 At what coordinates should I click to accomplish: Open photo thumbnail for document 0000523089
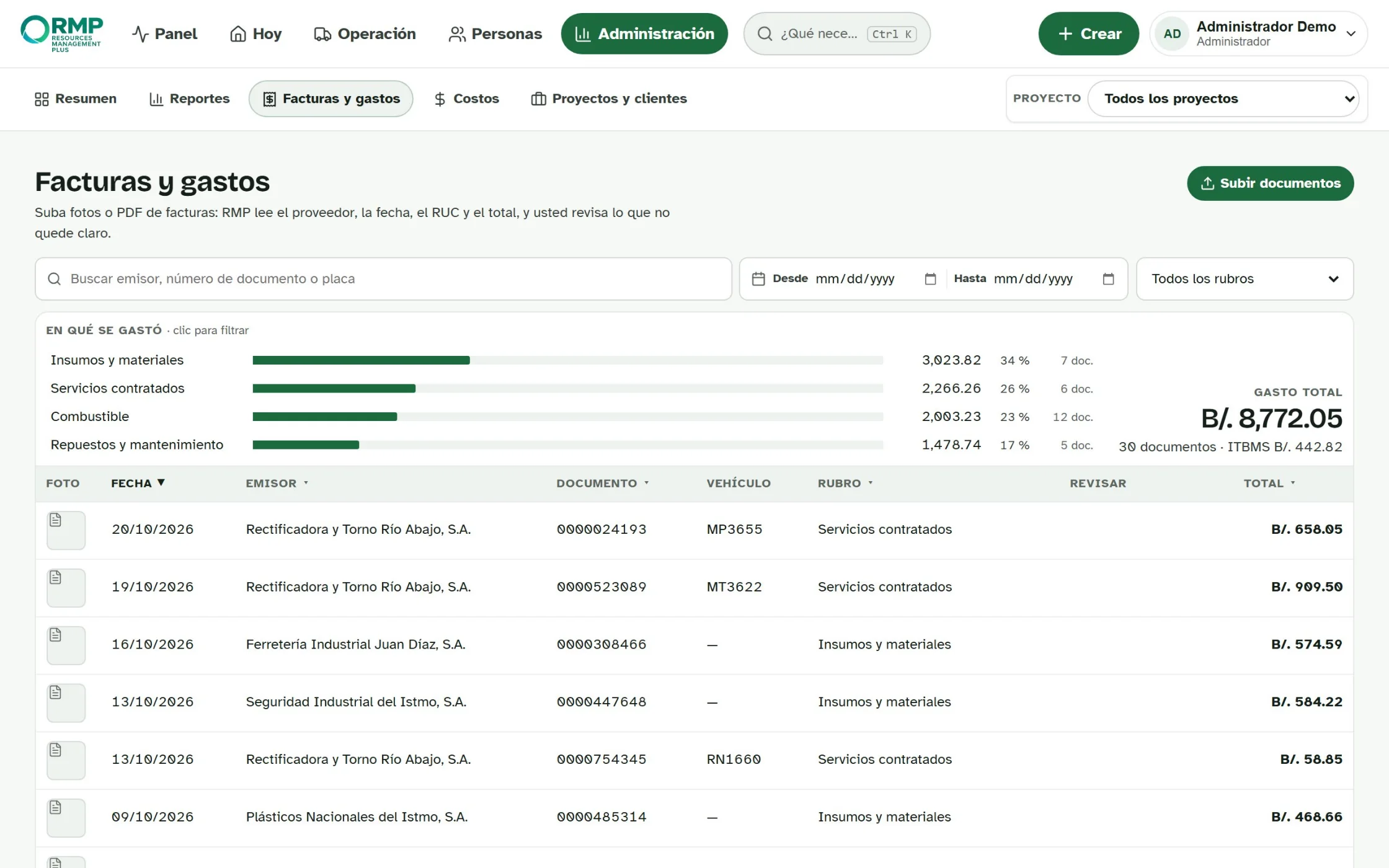click(x=66, y=588)
